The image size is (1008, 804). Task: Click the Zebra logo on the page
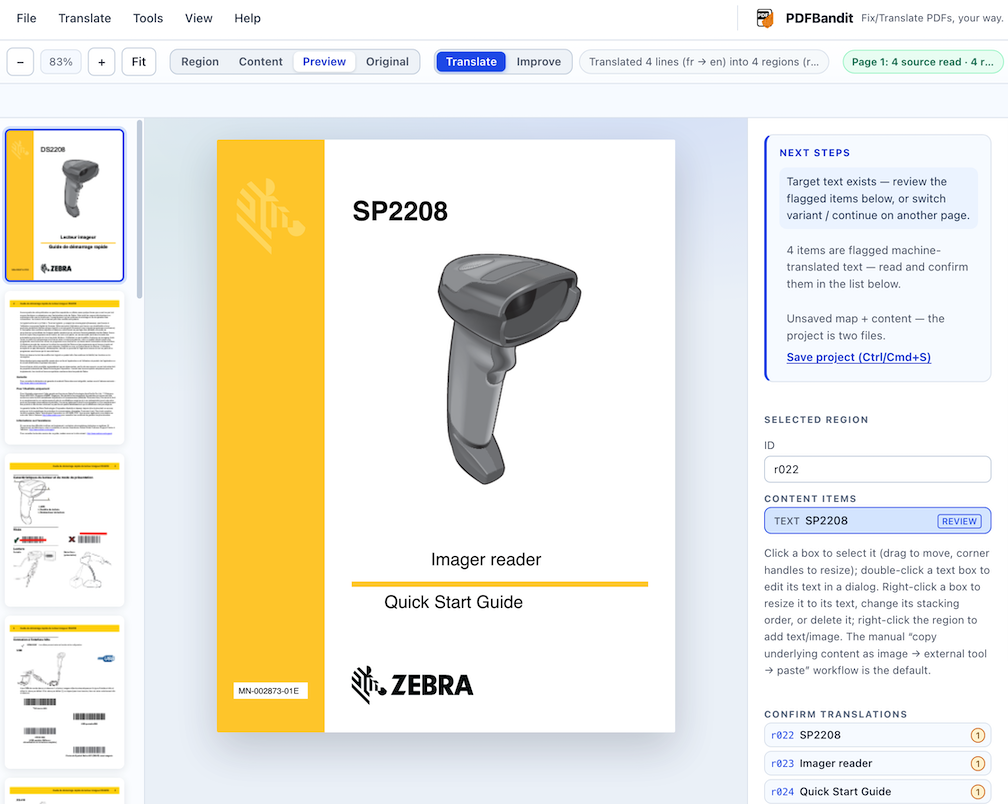point(412,684)
